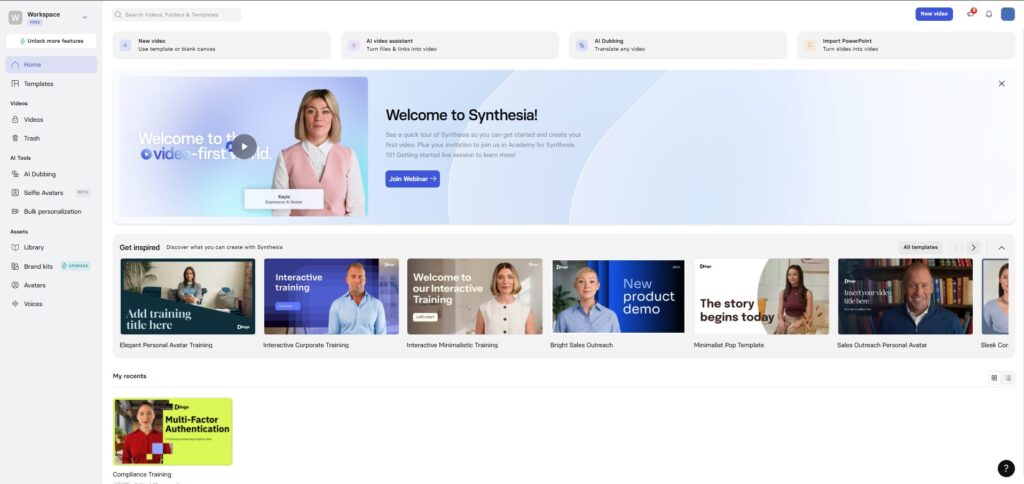
Task: Open the announcements megaphone icon
Action: (x=970, y=14)
